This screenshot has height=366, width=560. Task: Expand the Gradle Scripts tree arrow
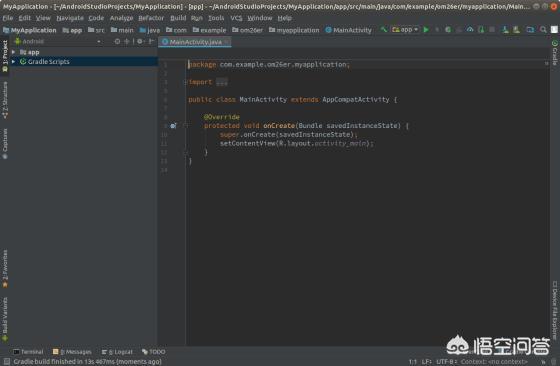[x=14, y=61]
